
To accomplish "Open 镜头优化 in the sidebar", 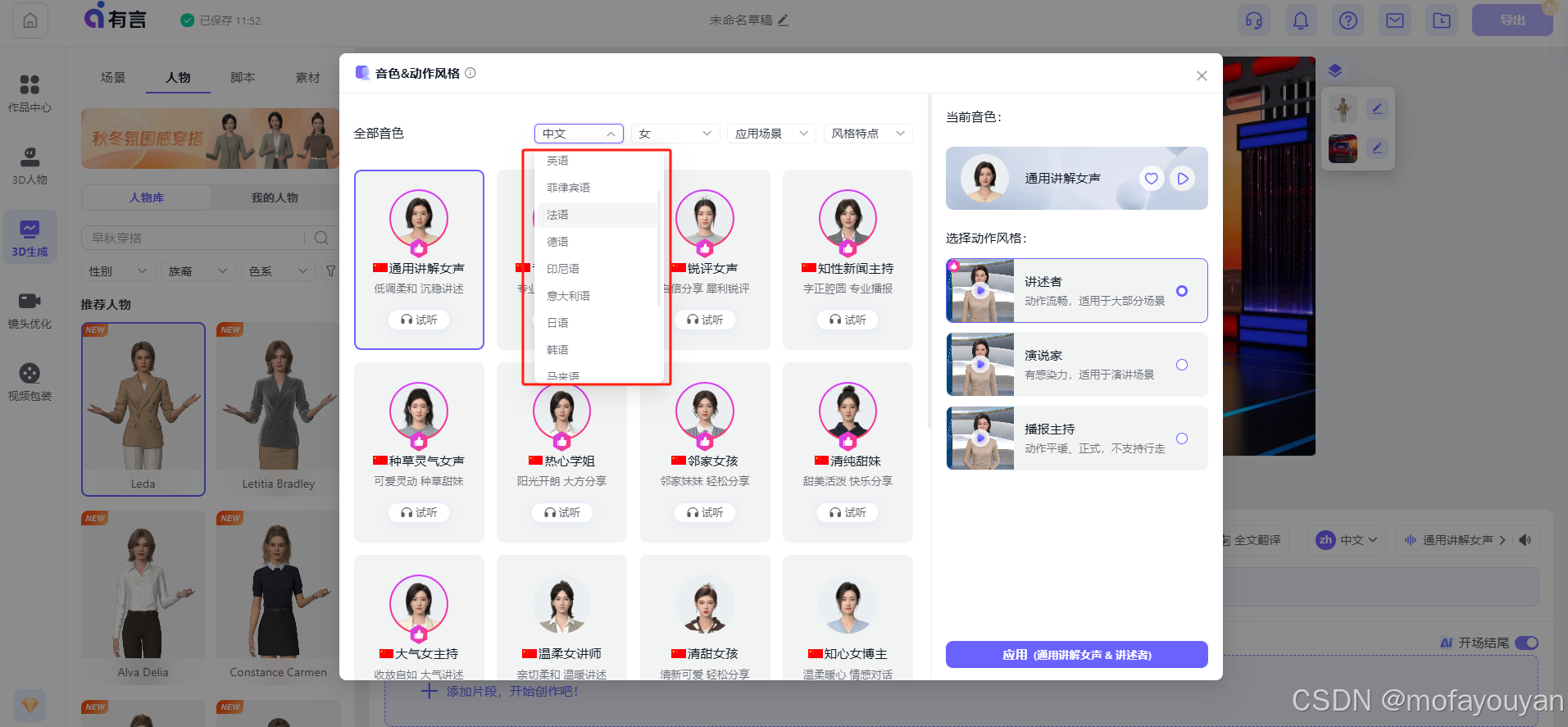I will click(30, 310).
